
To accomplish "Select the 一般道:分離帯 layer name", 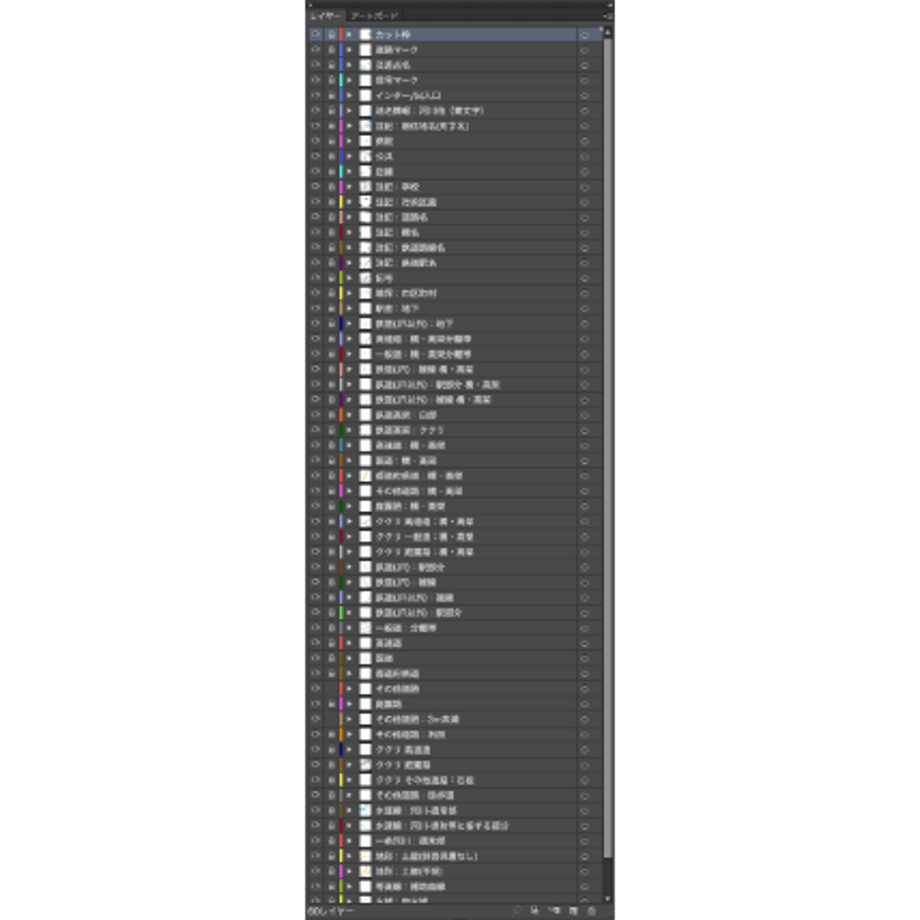I will click(406, 628).
